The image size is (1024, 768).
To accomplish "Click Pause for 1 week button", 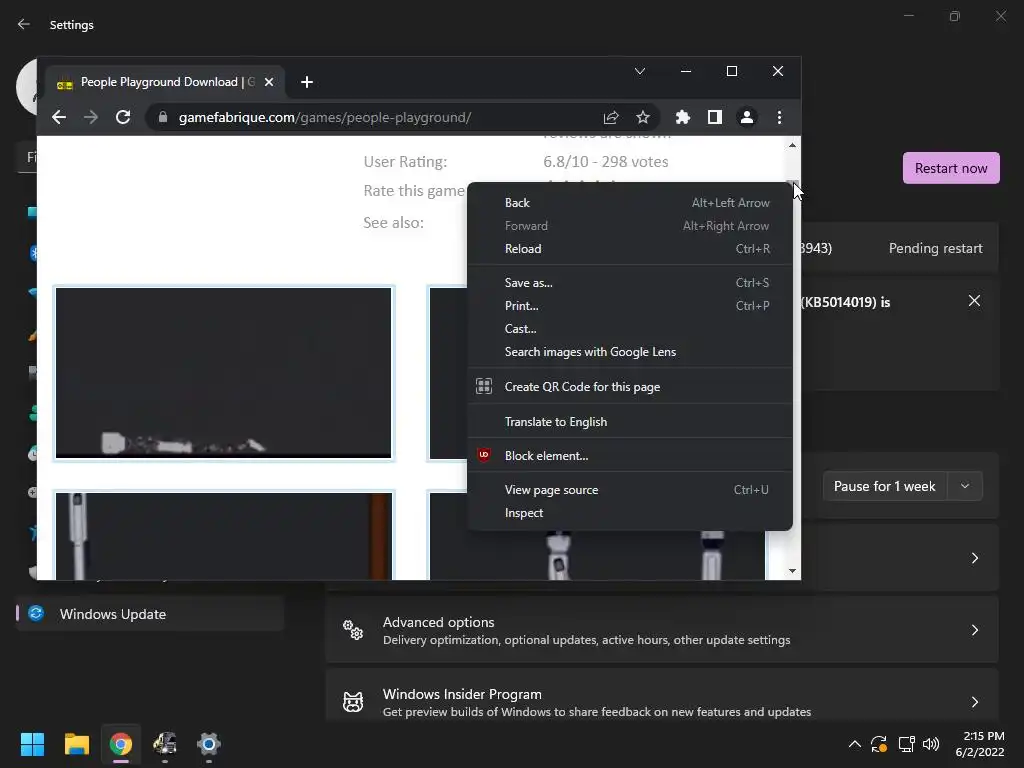I will pos(885,487).
